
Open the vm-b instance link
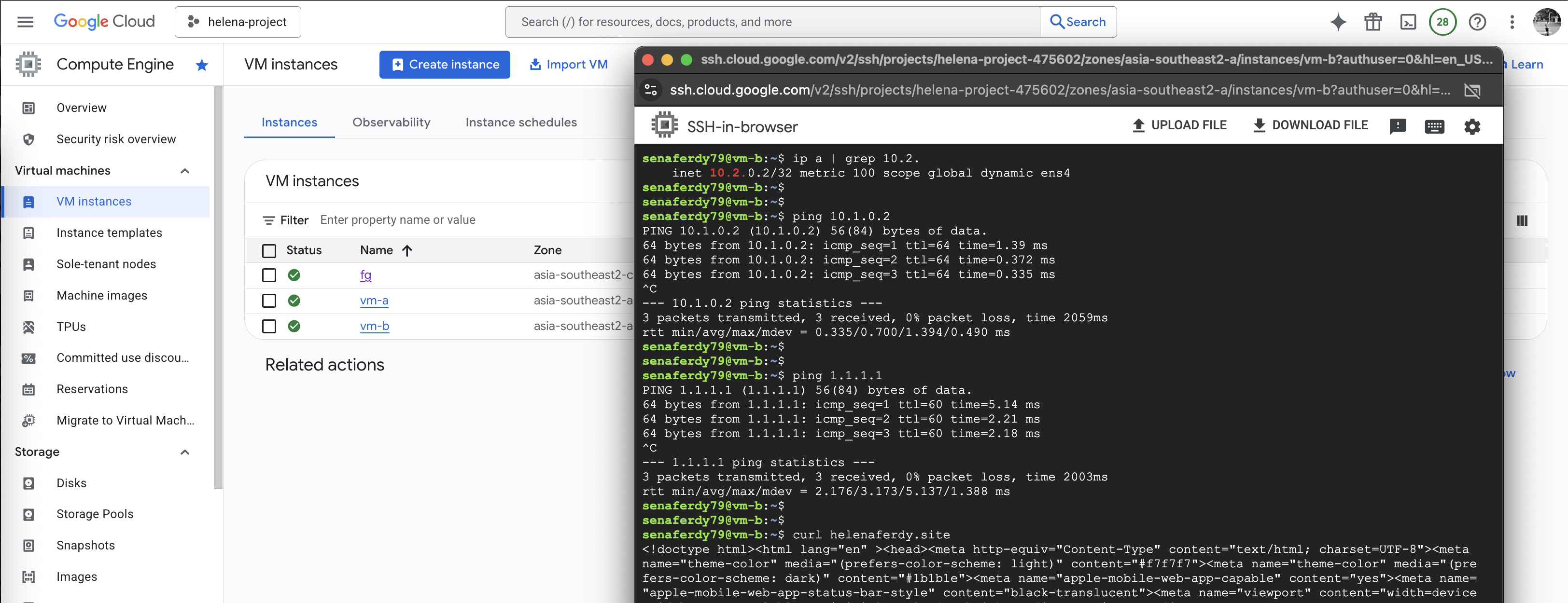[374, 326]
